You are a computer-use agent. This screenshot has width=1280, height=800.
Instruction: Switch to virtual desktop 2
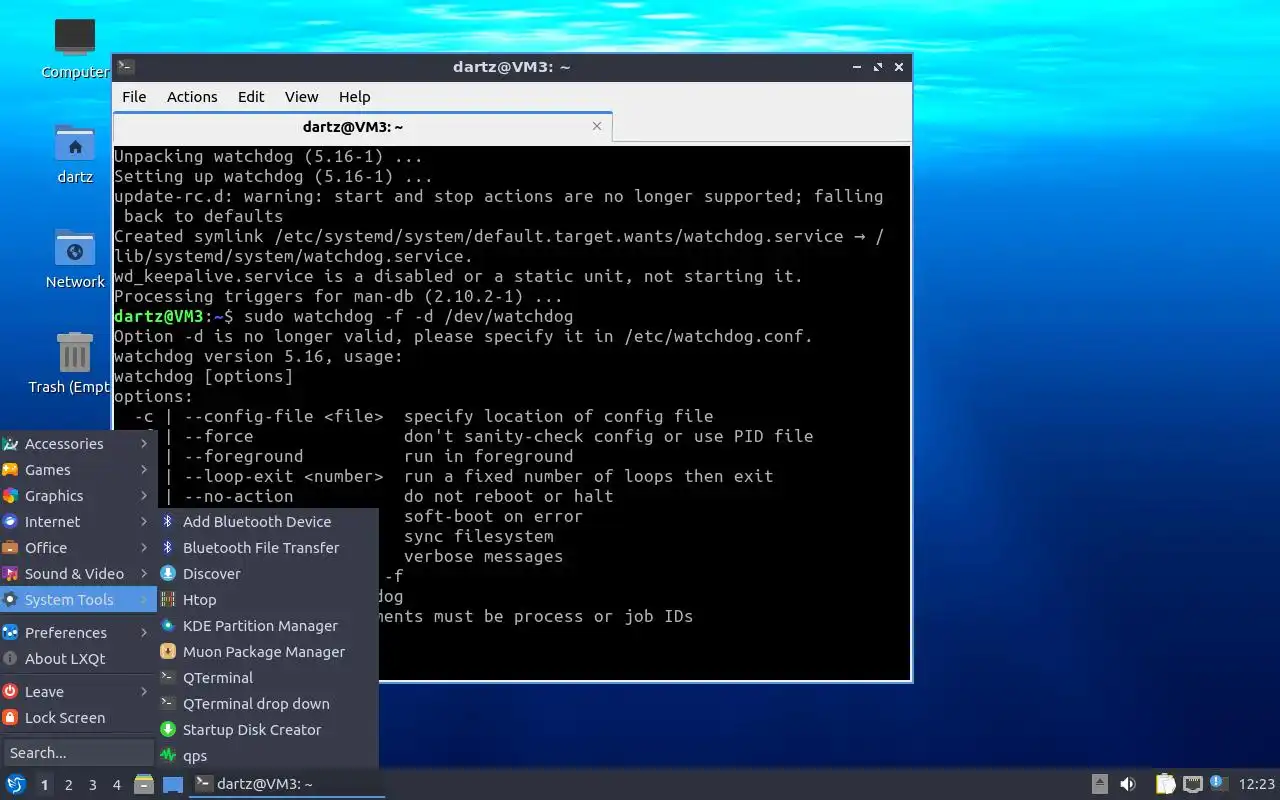[x=69, y=785]
